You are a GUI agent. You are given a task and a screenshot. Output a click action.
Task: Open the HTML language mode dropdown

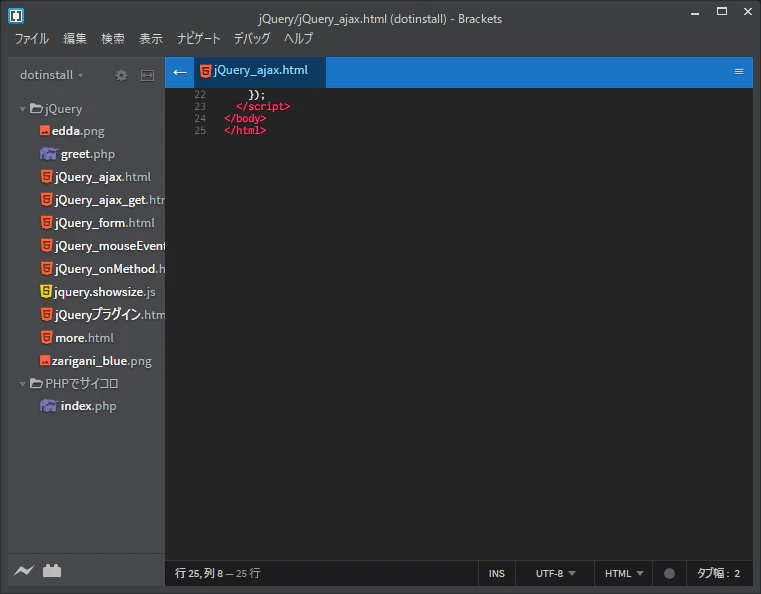click(624, 574)
